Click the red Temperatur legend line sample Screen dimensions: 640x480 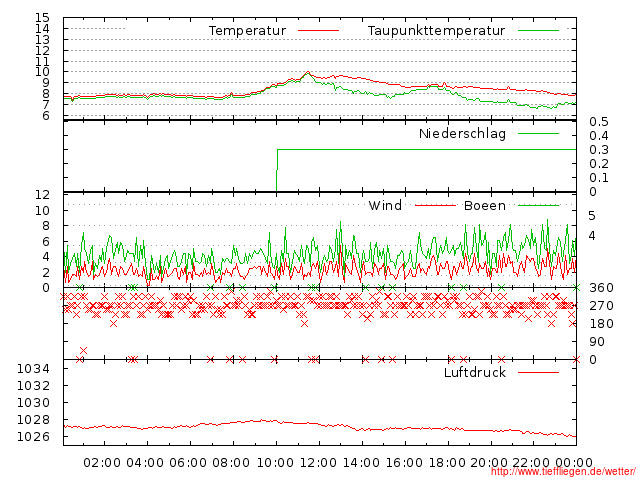[x=318, y=31]
